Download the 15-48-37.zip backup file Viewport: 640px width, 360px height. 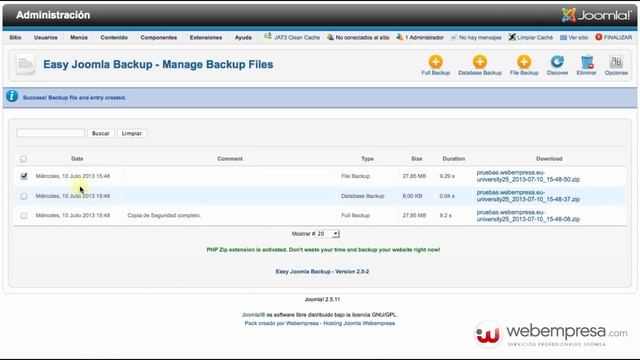point(528,196)
